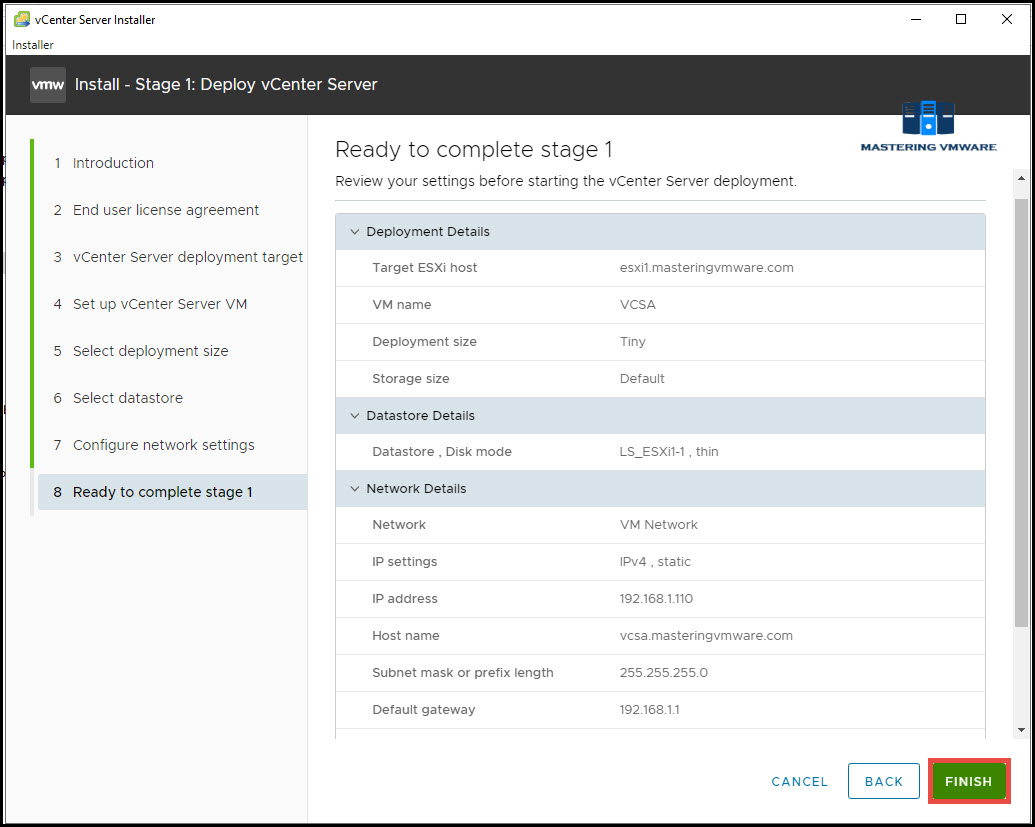
Task: Click the 'Tiny' deployment size value
Action: [632, 342]
